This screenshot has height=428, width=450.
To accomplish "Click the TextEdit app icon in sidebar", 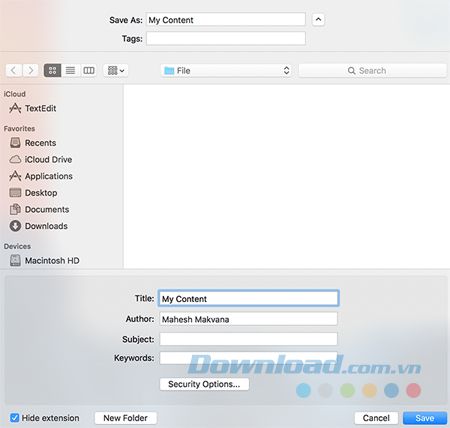I will (x=15, y=108).
